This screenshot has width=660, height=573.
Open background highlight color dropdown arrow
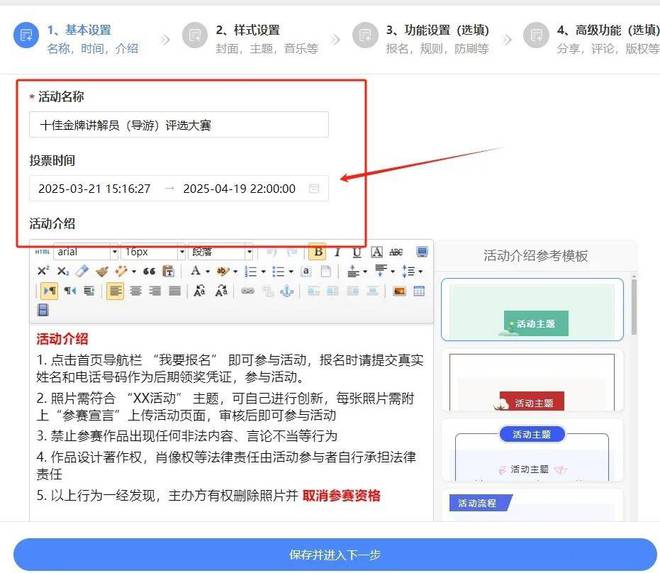pos(235,272)
